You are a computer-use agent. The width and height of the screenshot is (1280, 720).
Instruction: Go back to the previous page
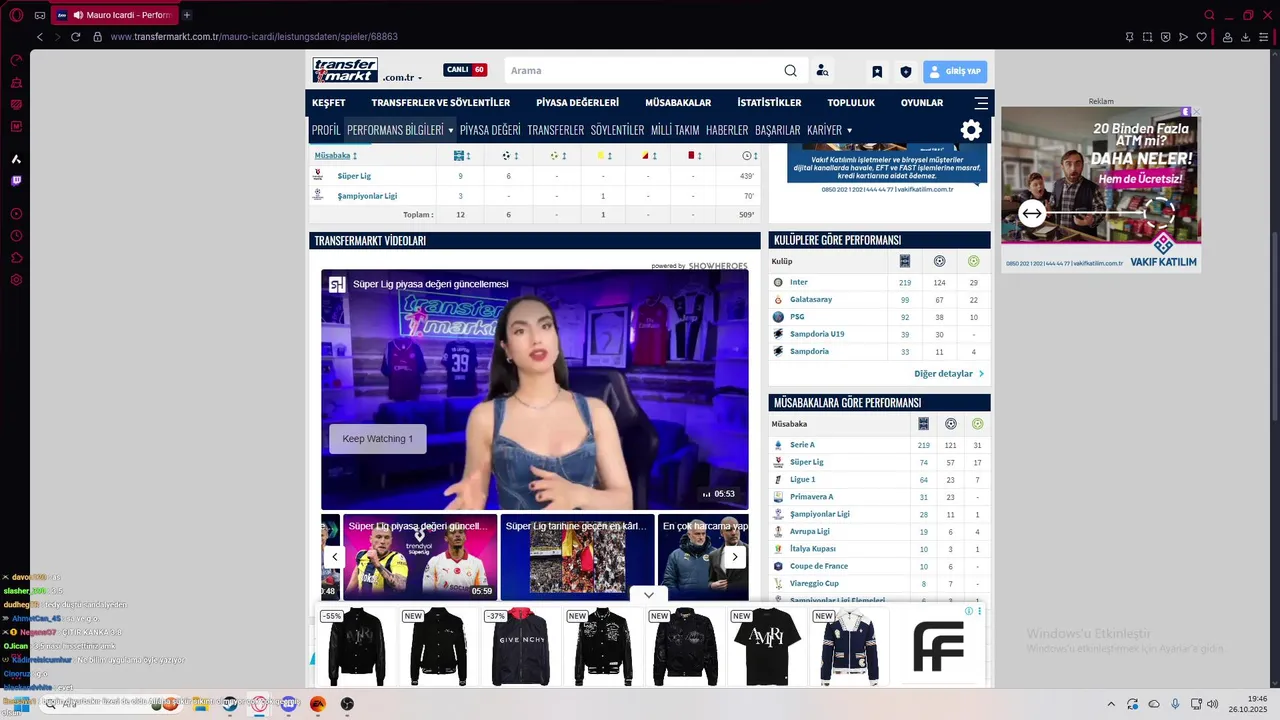coord(40,37)
